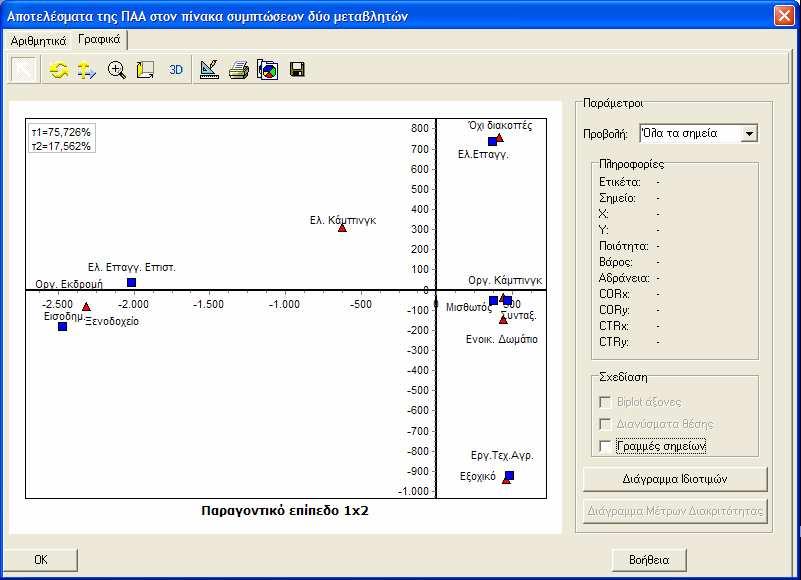Click the Αδράνεια info label

tap(624, 279)
